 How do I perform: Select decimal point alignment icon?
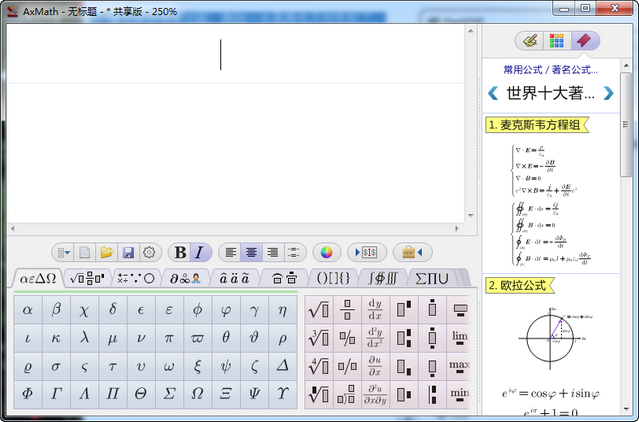pos(294,253)
